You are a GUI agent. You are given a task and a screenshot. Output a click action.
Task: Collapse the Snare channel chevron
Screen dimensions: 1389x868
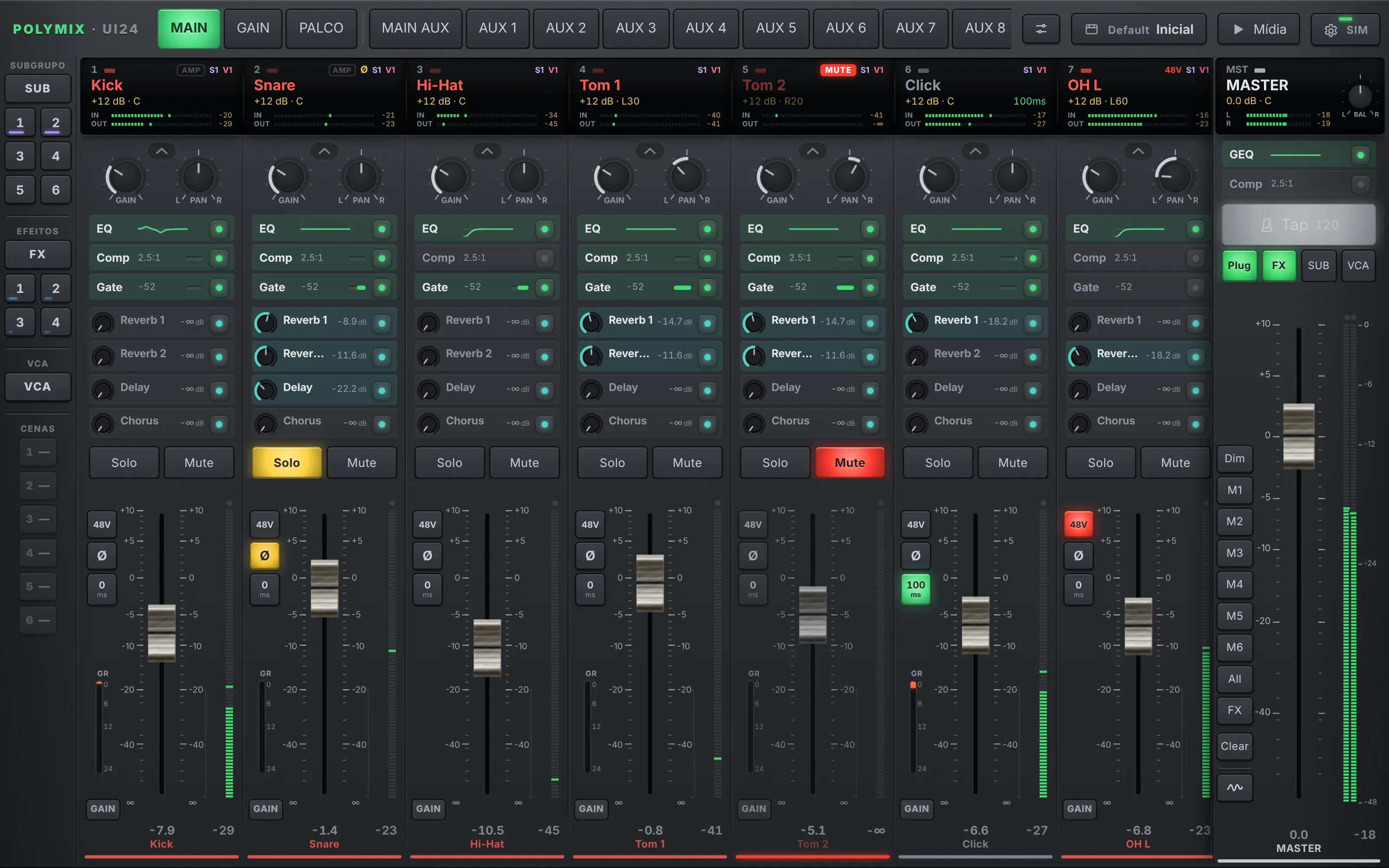coord(324,151)
